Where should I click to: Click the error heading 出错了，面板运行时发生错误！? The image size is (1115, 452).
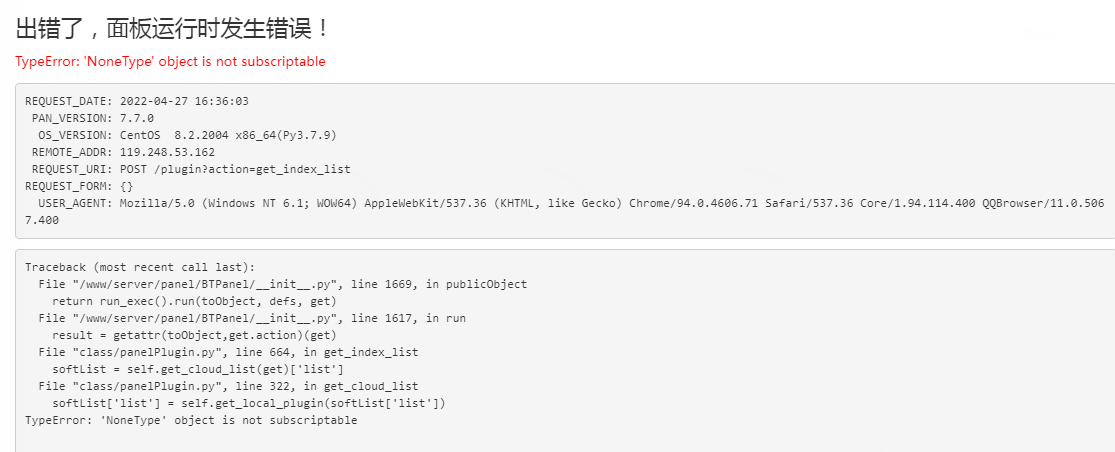173,29
